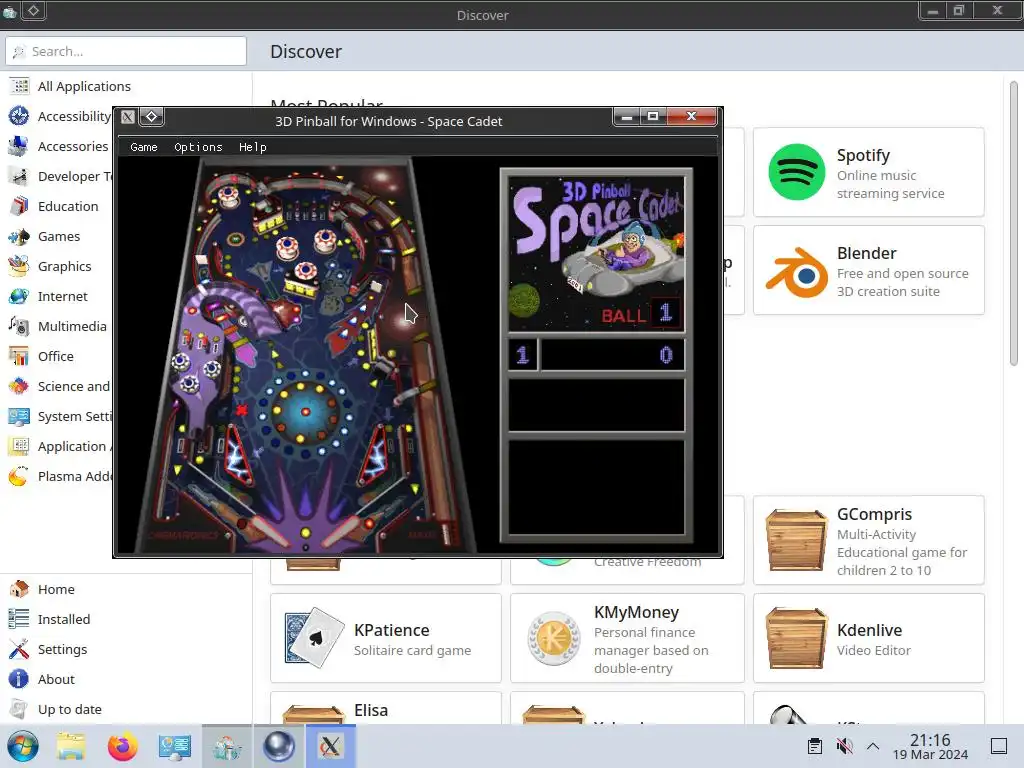Select the Education category icon

19,206
